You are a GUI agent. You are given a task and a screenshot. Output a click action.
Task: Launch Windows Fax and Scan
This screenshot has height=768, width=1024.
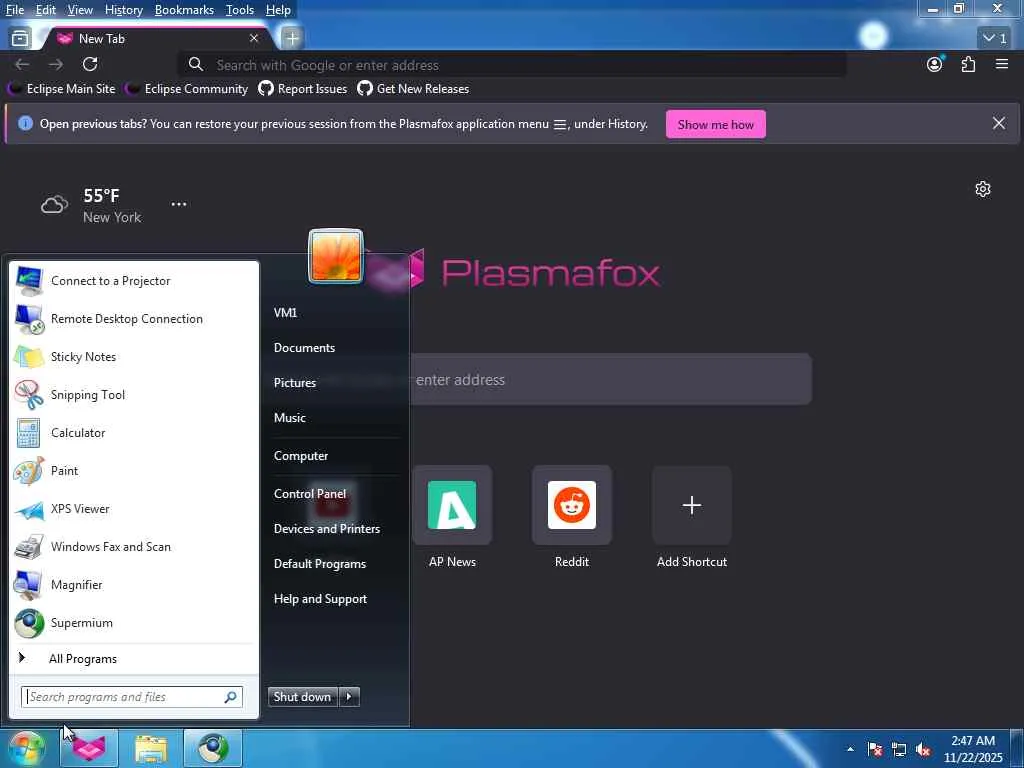[x=134, y=547]
